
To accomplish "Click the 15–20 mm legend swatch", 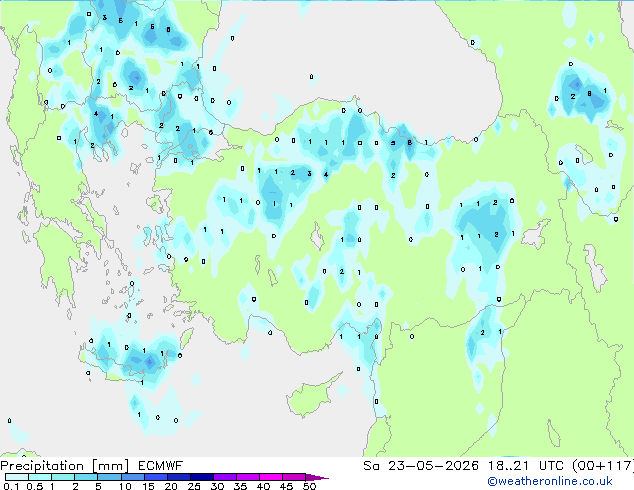I will point(155,477).
